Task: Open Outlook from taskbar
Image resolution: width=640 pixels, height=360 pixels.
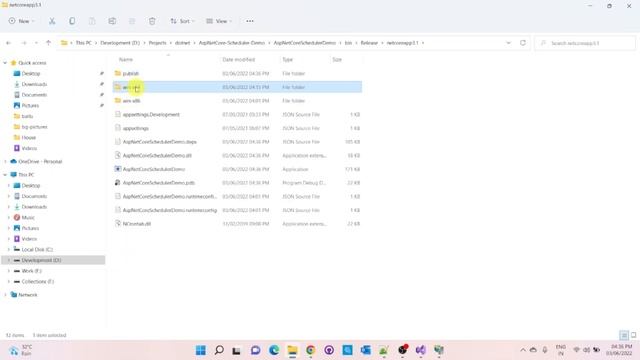Action: (x=365, y=350)
